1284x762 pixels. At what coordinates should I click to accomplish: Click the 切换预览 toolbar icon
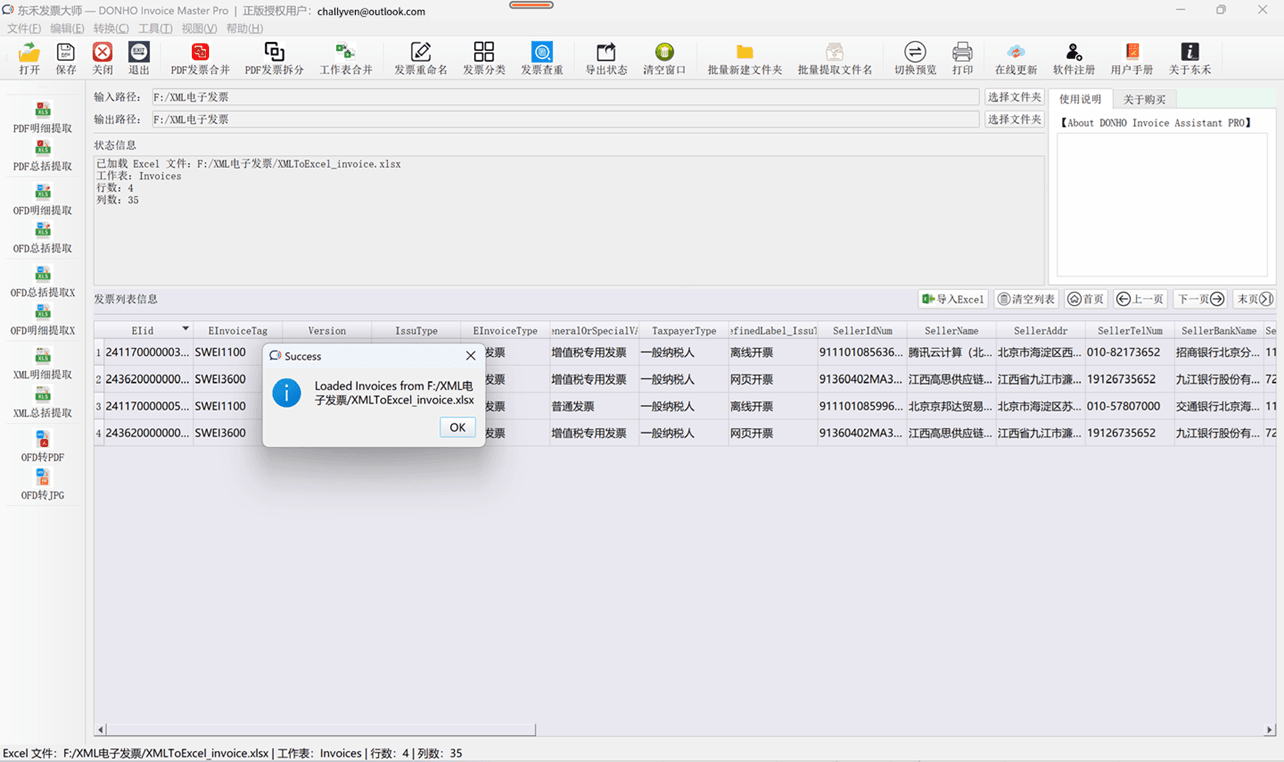point(915,58)
